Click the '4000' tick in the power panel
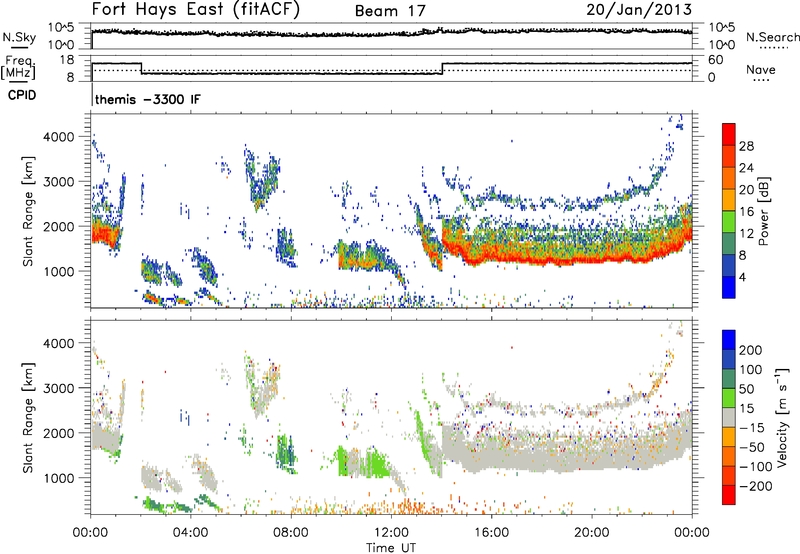Image resolution: width=800 pixels, height=554 pixels. coord(59,137)
